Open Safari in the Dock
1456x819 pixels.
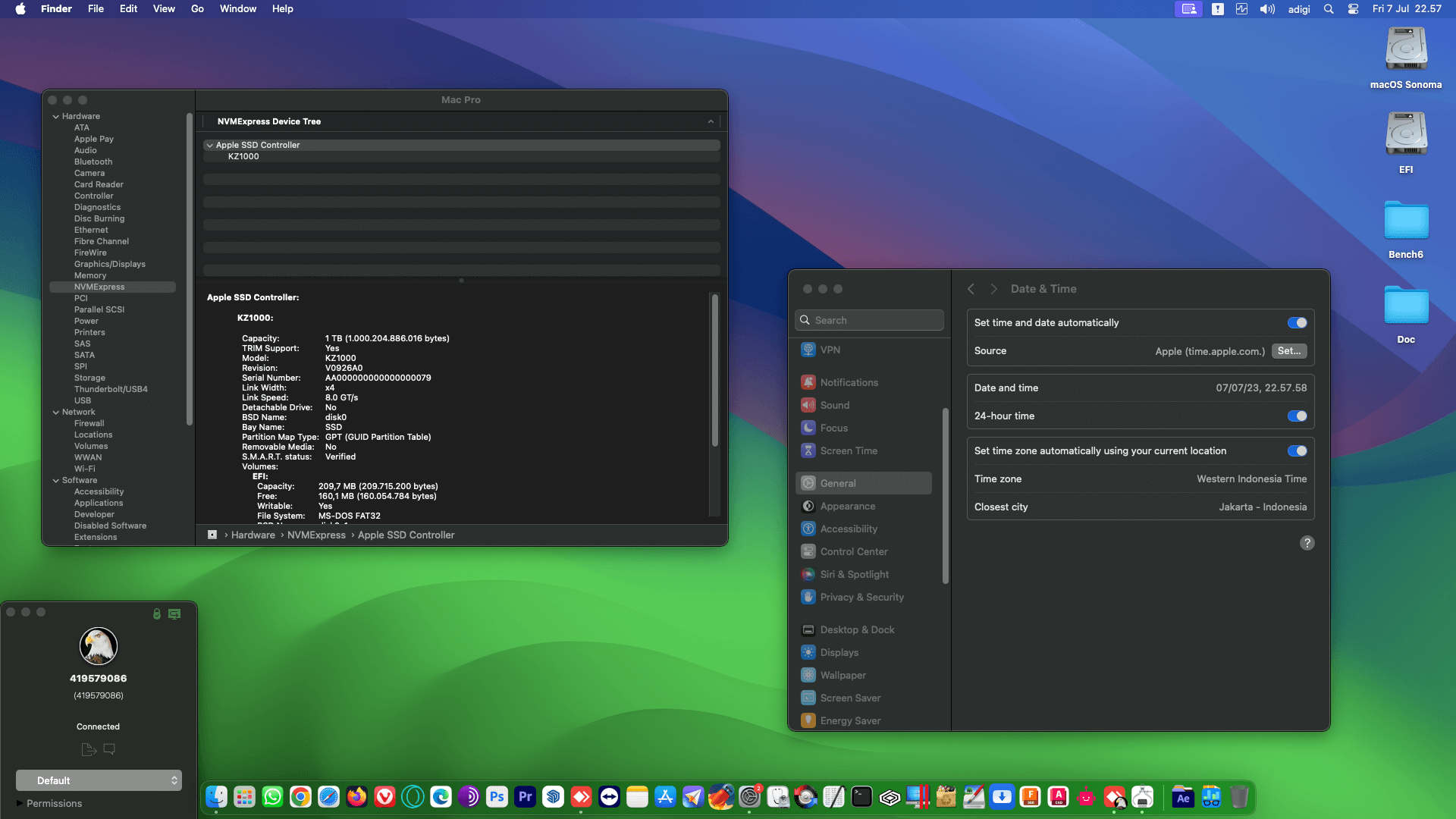[x=328, y=797]
